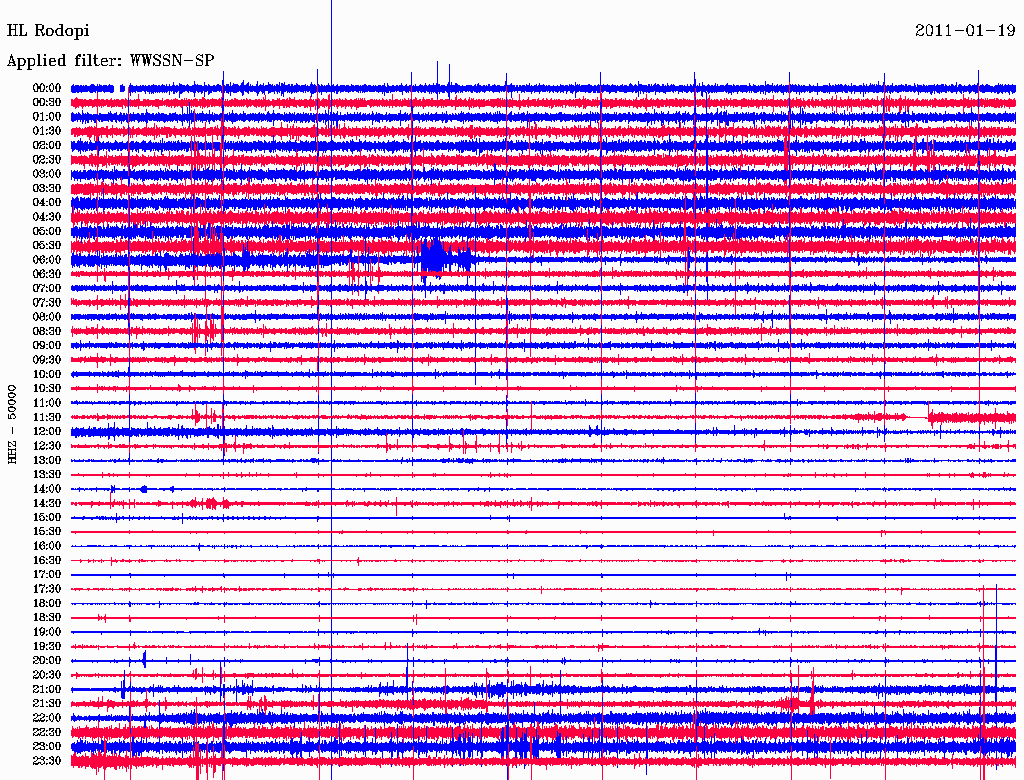Select the 12:00 time label
This screenshot has width=1024, height=780.
pos(47,432)
